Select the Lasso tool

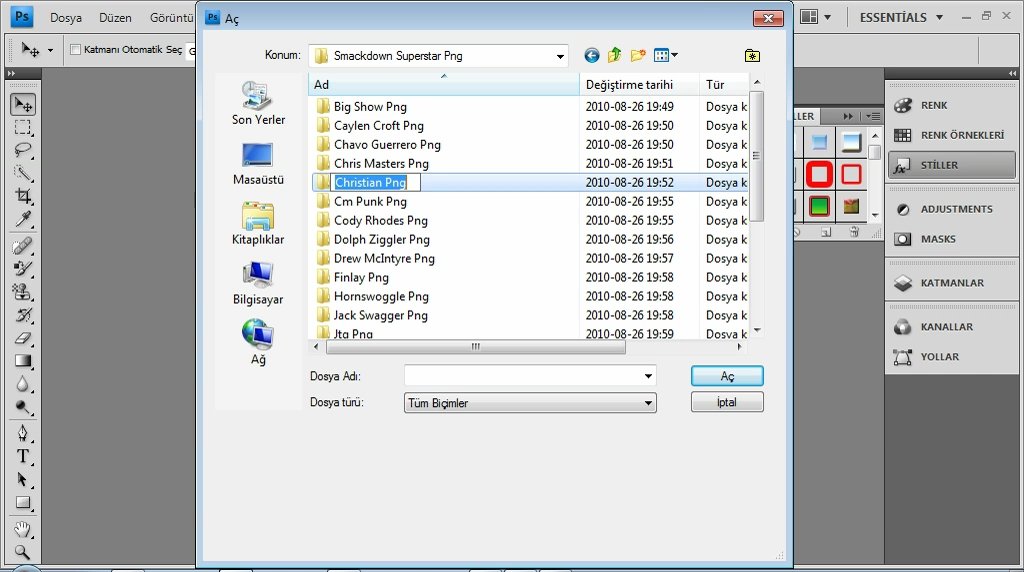pos(23,150)
